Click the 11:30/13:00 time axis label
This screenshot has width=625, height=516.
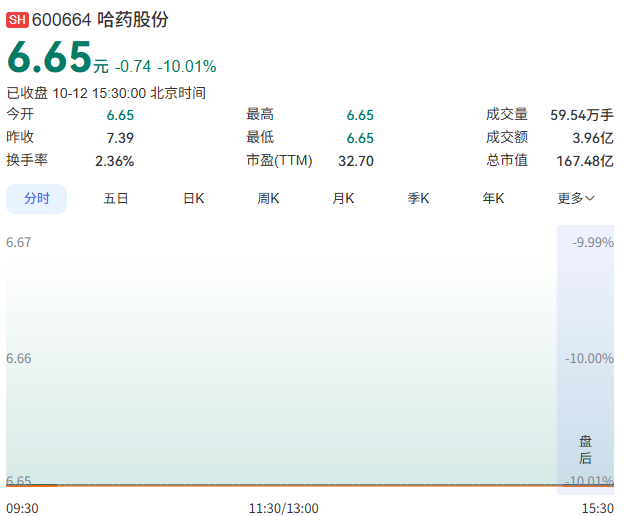pyautogui.click(x=283, y=508)
